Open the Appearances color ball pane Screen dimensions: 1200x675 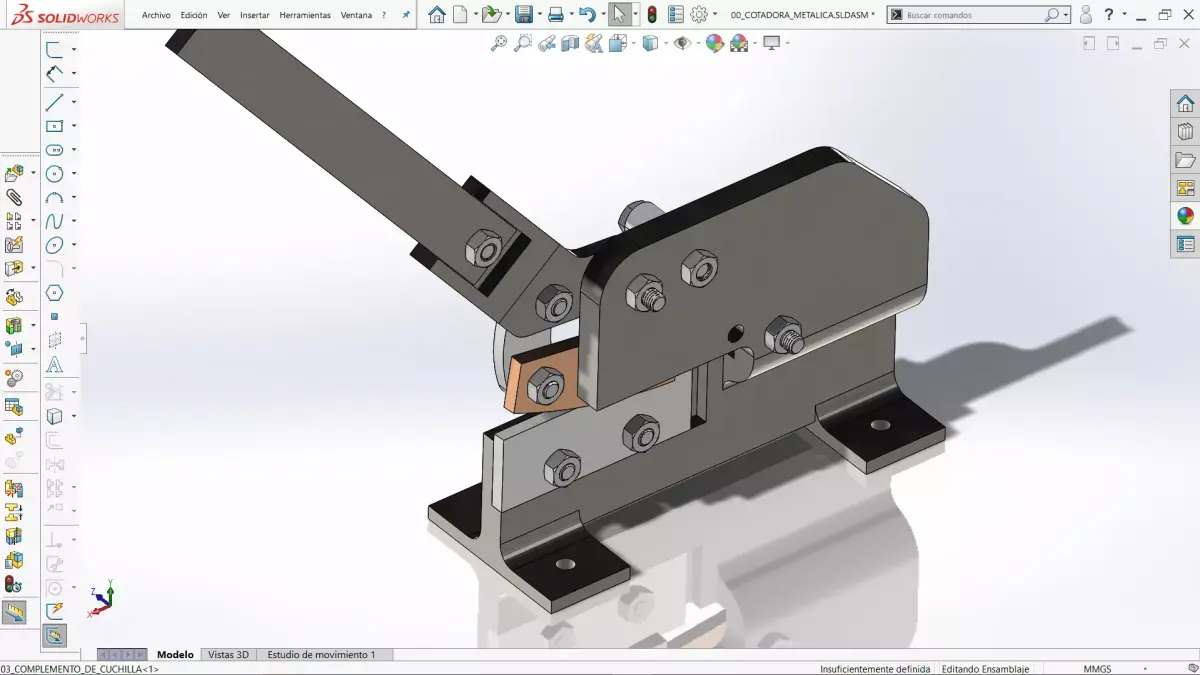[x=1185, y=216]
